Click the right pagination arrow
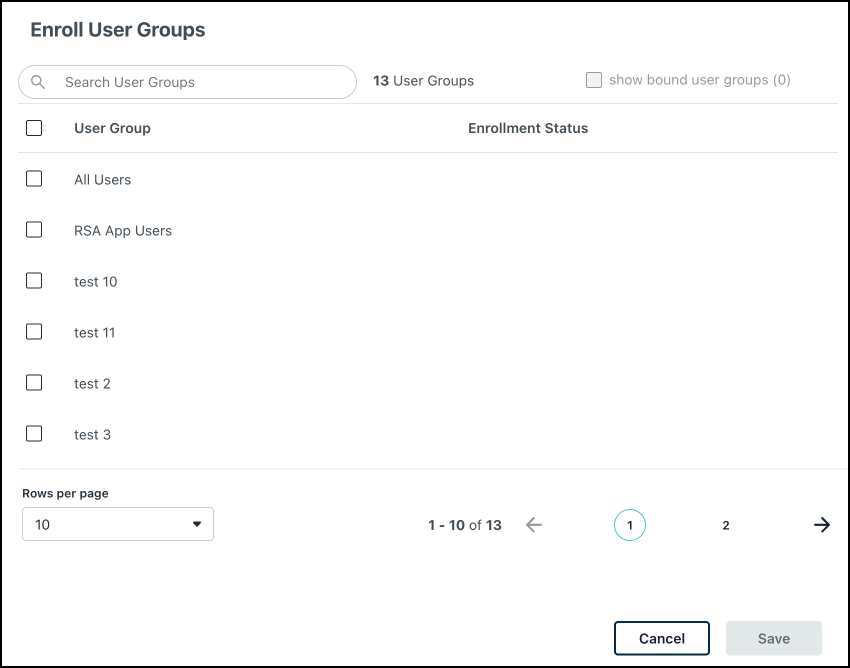The width and height of the screenshot is (850, 668). coord(822,524)
